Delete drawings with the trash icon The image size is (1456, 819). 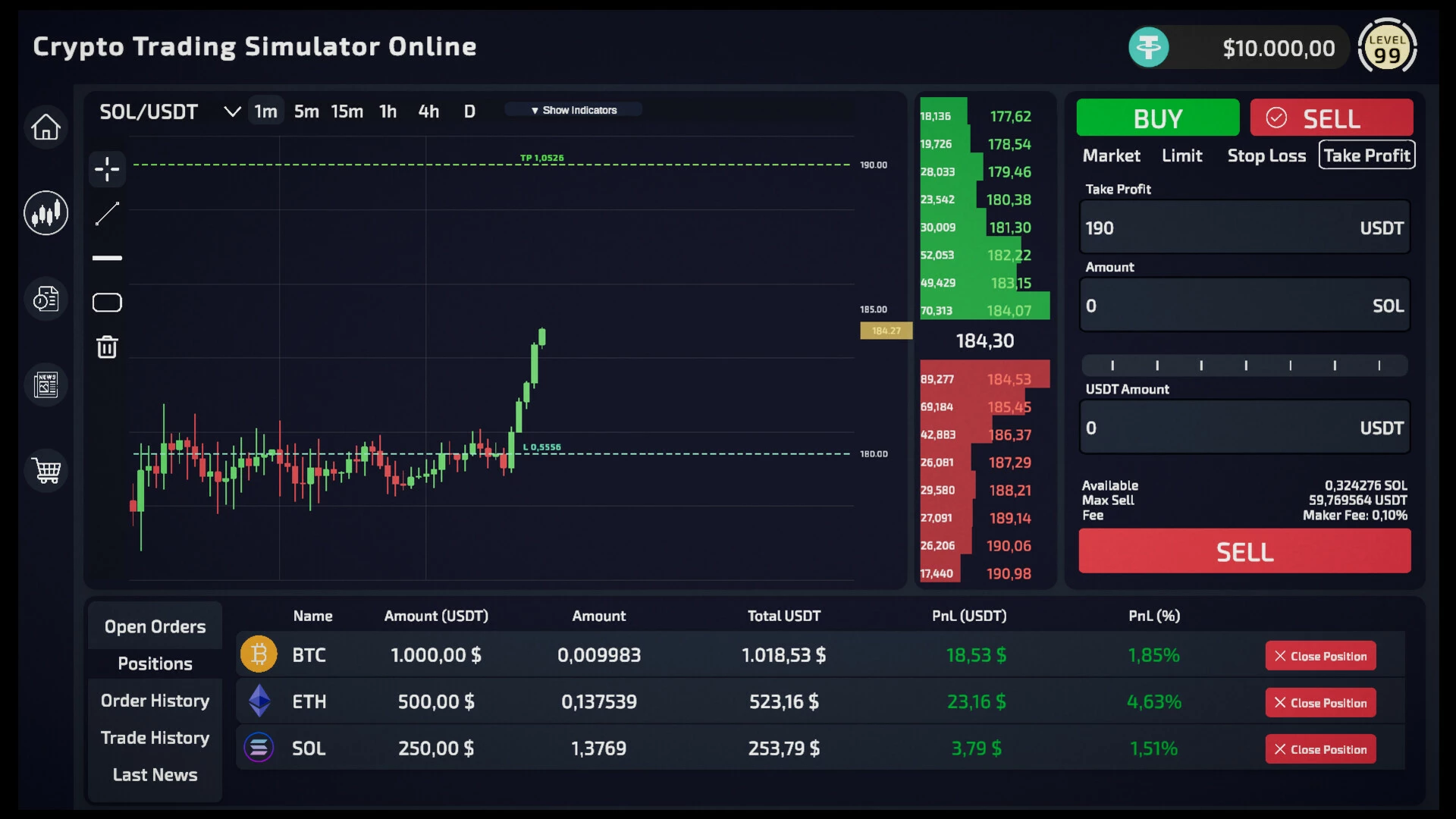click(107, 347)
